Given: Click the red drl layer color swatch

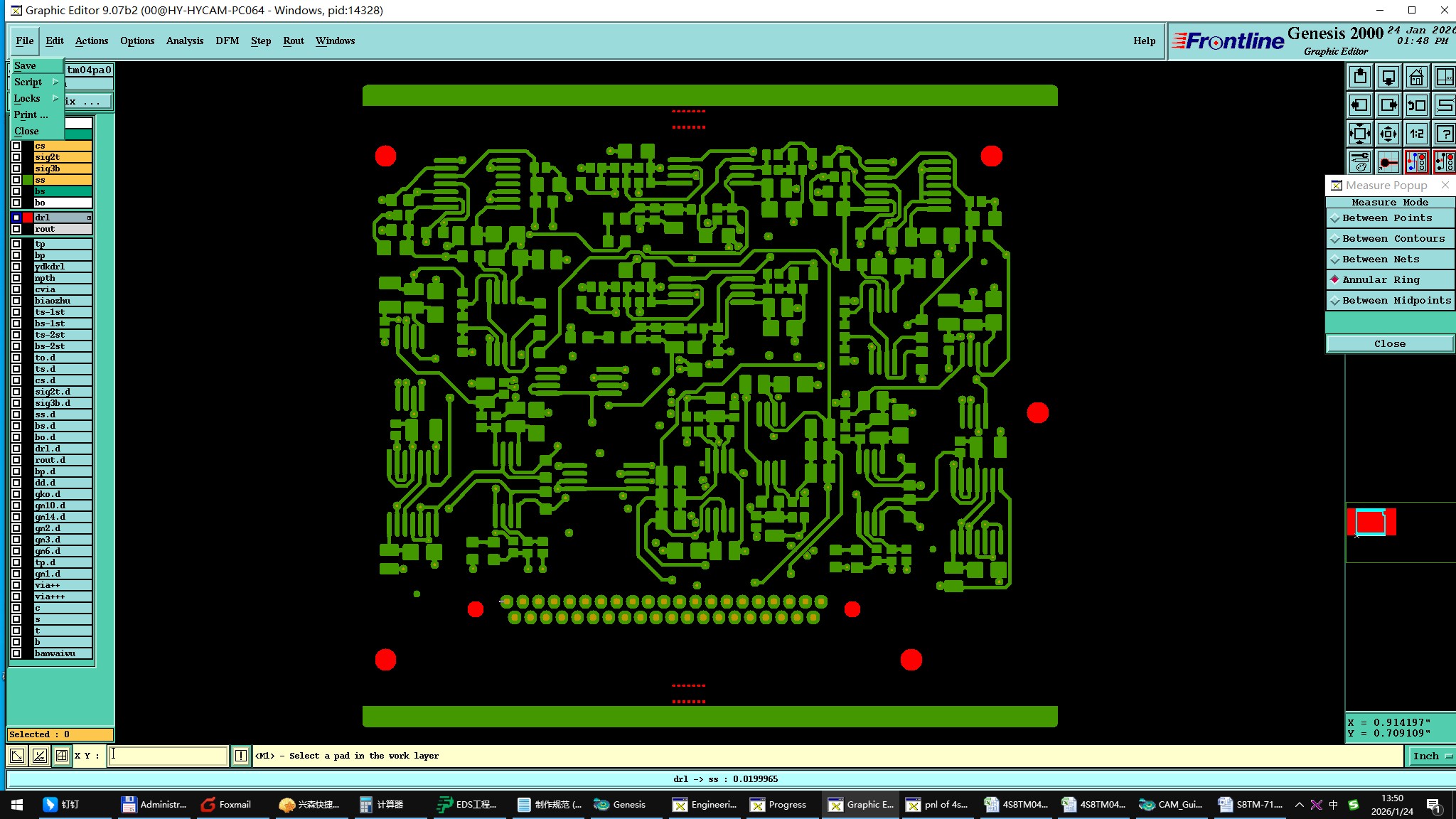Looking at the screenshot, I should (28, 218).
